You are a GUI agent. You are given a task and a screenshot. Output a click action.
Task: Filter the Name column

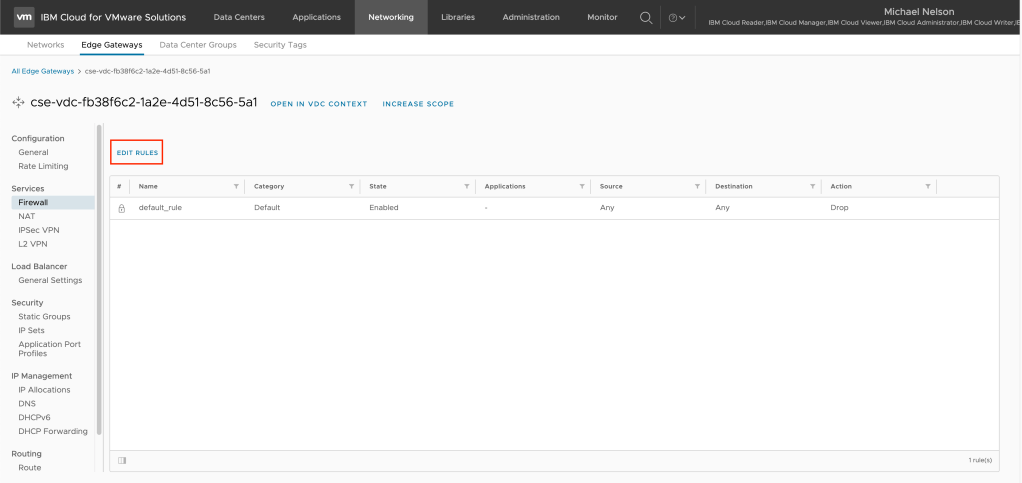coord(236,186)
